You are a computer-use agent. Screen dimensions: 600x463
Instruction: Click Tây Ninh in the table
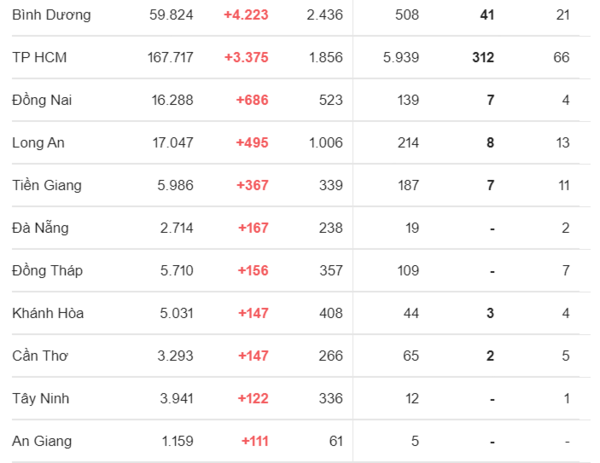41,398
